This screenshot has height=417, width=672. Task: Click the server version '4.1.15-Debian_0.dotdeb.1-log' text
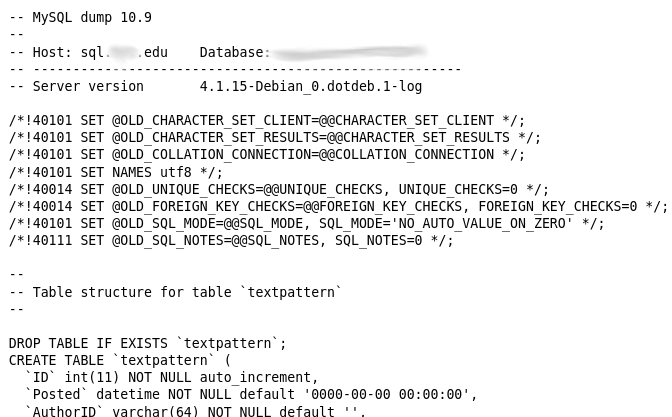[x=311, y=87]
